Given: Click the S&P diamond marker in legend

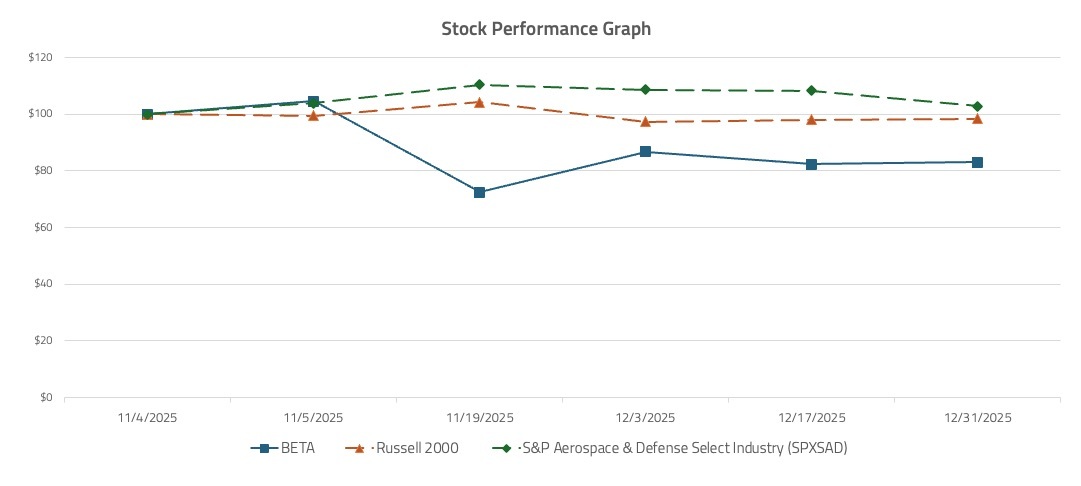Looking at the screenshot, I should tap(506, 448).
